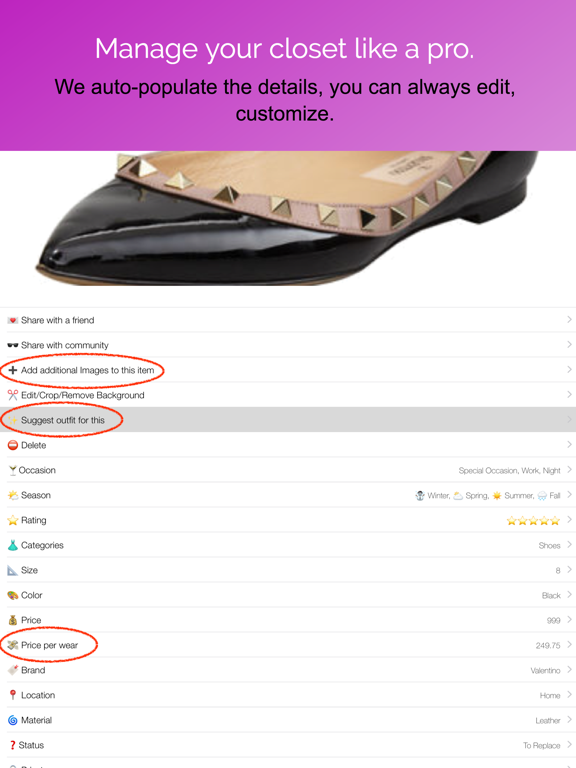
Task: Open the Status row showing To Replace
Action: pyautogui.click(x=288, y=745)
